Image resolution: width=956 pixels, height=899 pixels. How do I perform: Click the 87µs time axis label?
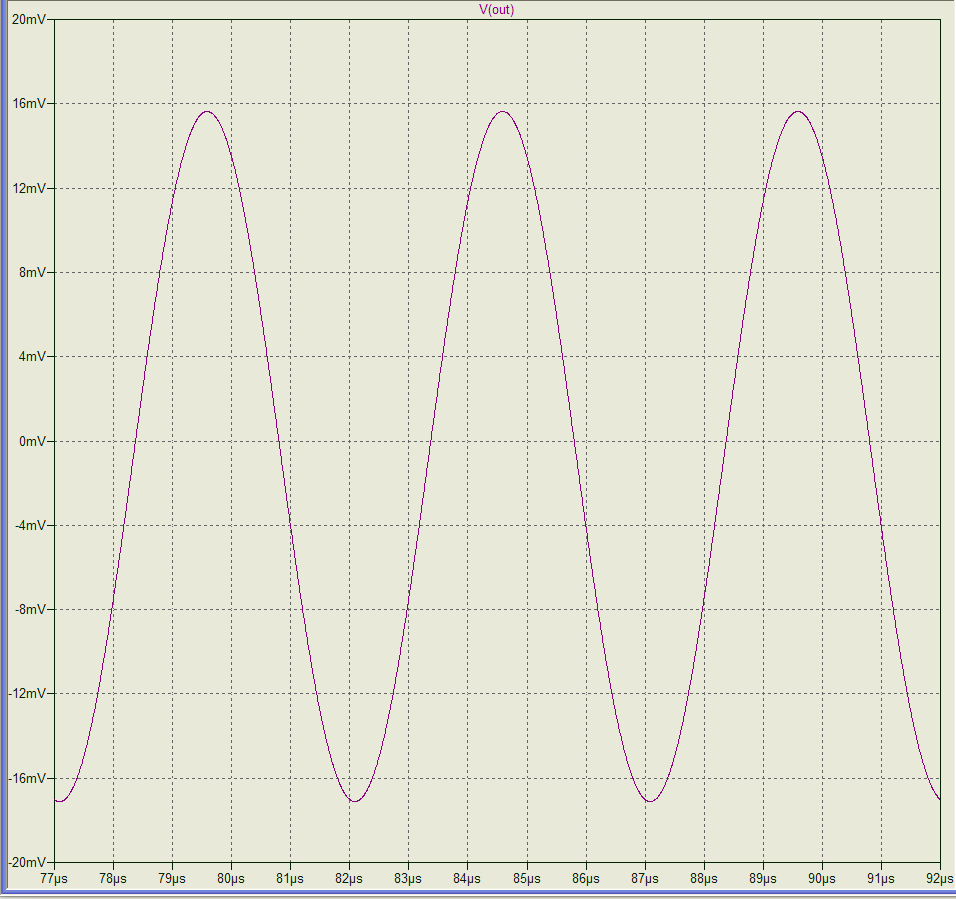pyautogui.click(x=645, y=879)
